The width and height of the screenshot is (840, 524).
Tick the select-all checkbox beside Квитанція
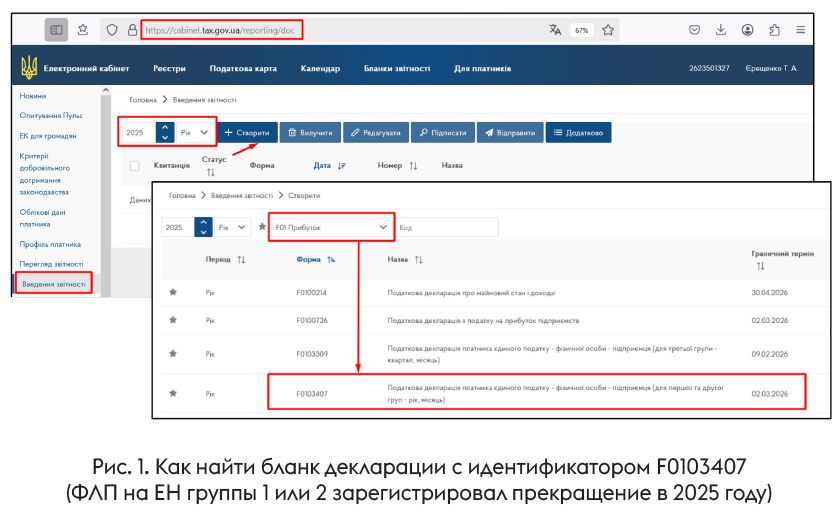(x=135, y=165)
